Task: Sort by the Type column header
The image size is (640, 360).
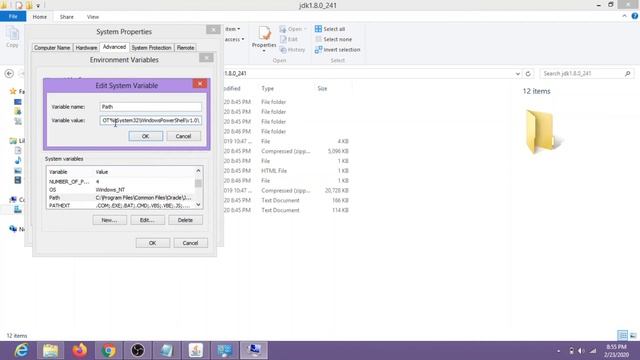Action: 268,89
